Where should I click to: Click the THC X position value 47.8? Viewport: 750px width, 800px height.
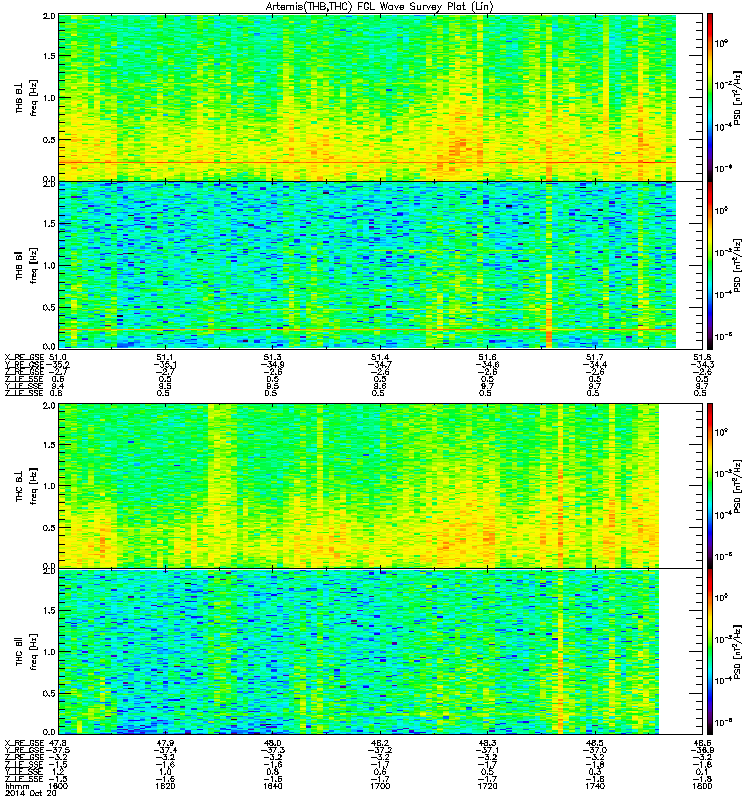pos(57,743)
